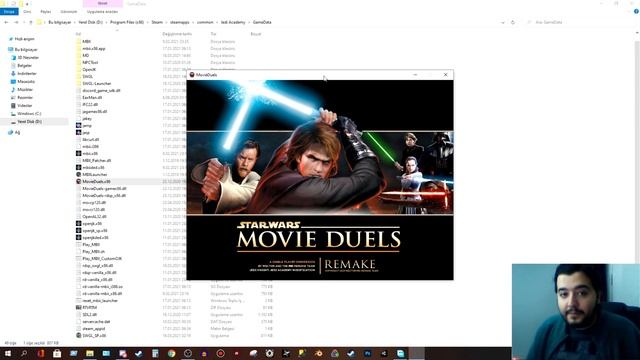The image size is (640, 360).
Task: Select the jamp application
Action: [x=87, y=126]
